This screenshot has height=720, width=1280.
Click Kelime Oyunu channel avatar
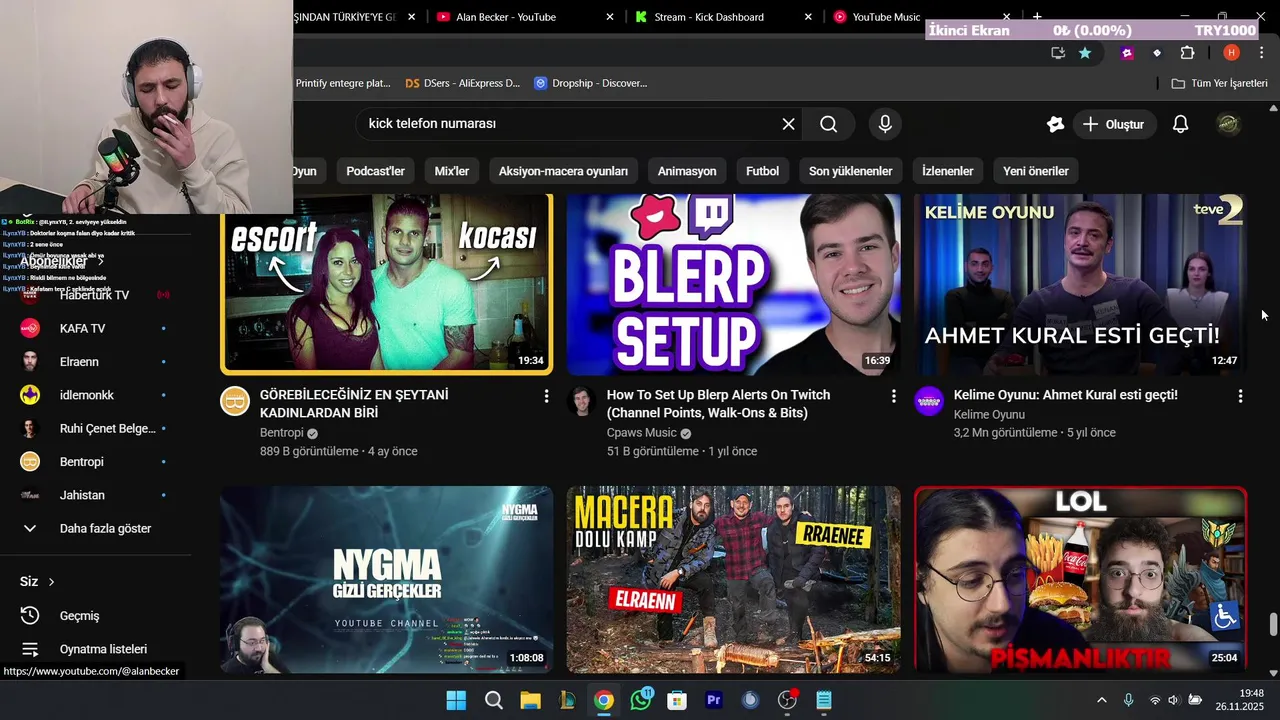tap(929, 401)
